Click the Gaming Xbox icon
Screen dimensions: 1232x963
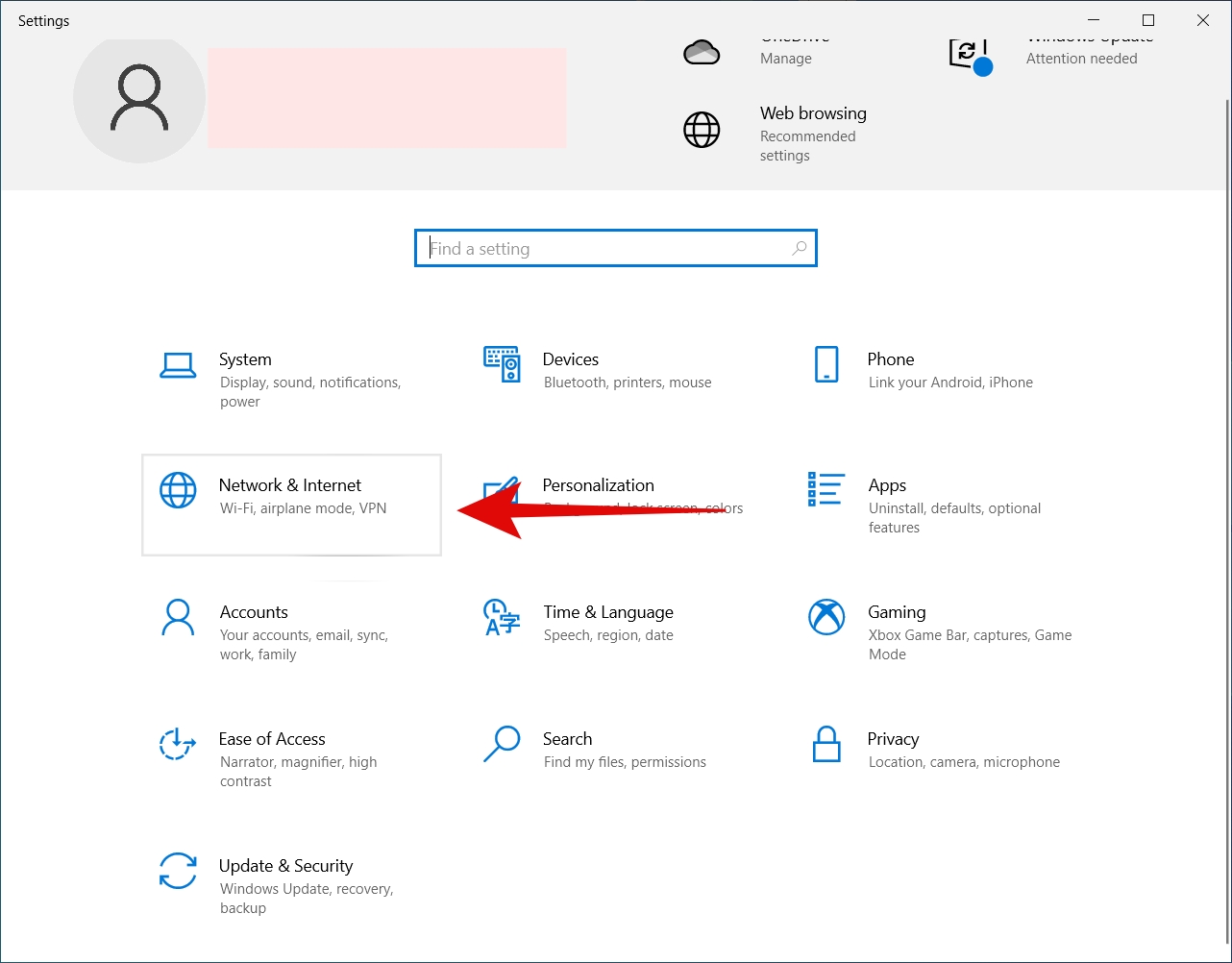click(826, 618)
